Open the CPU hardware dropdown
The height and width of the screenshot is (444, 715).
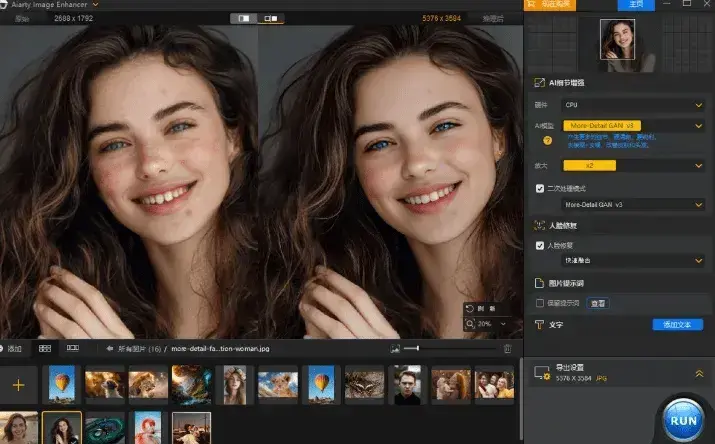click(634, 104)
